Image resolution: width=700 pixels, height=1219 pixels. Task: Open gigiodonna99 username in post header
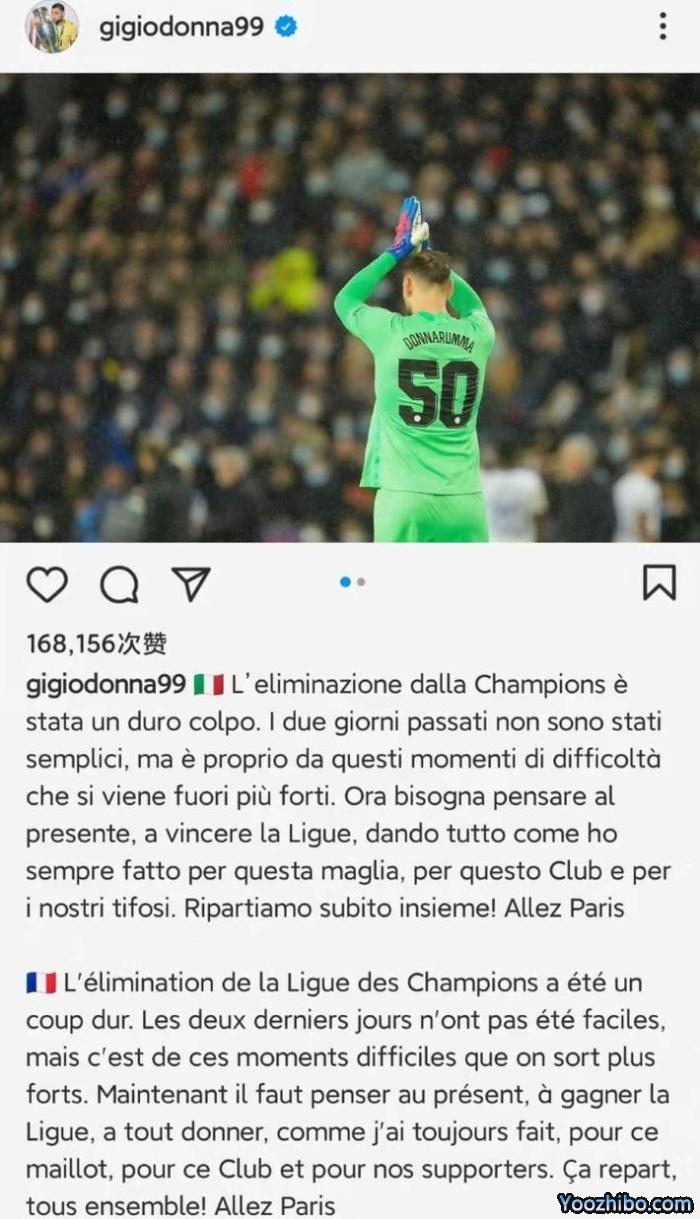(x=181, y=27)
